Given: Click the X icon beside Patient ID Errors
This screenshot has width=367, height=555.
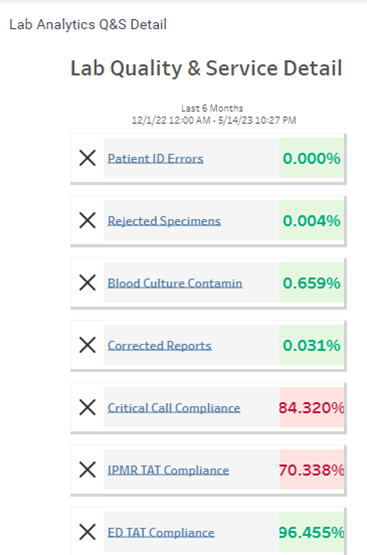Looking at the screenshot, I should click(x=87, y=158).
